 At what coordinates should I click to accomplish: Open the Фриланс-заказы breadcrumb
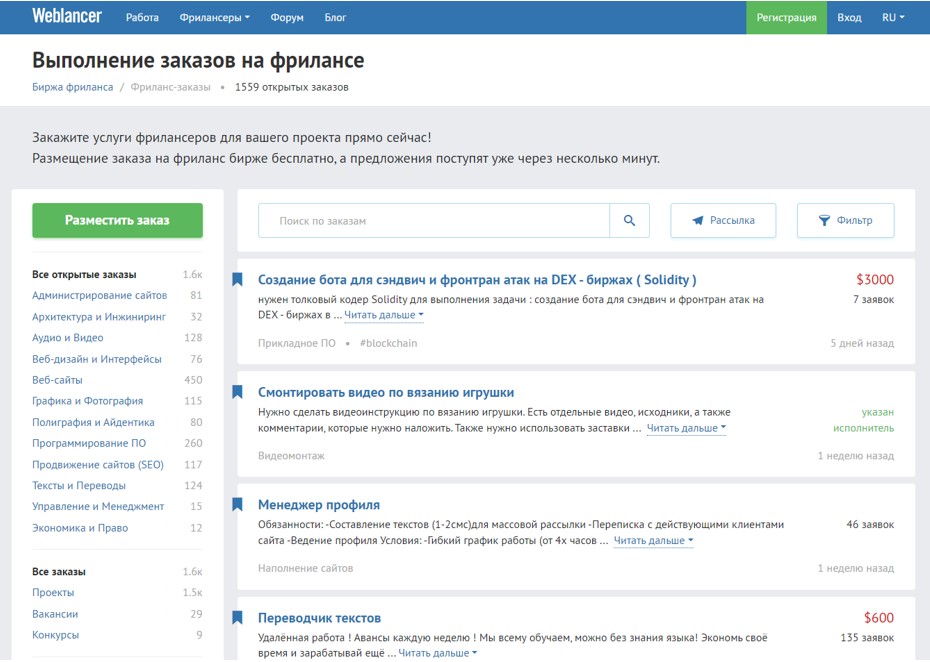pos(170,87)
